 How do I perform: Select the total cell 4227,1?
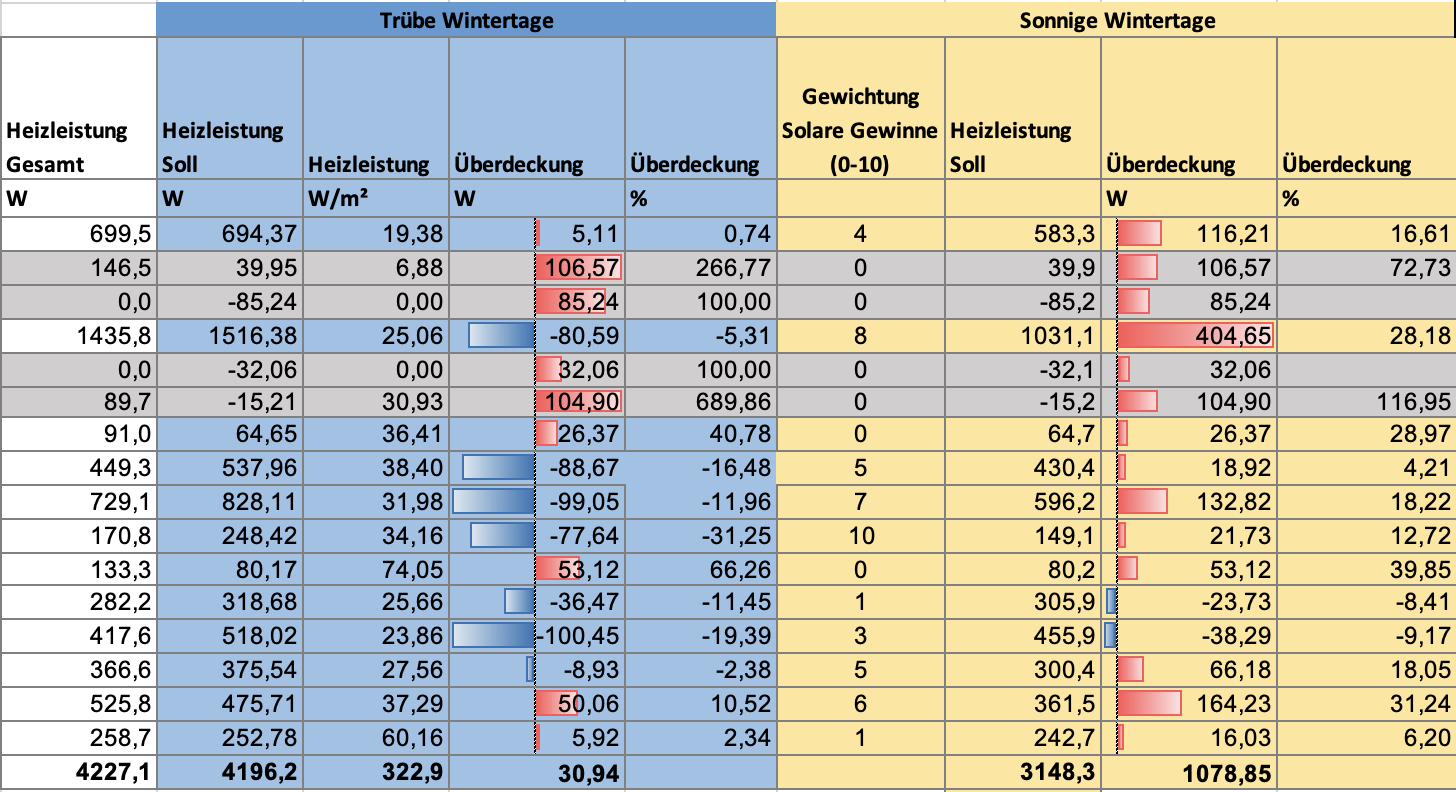78,773
